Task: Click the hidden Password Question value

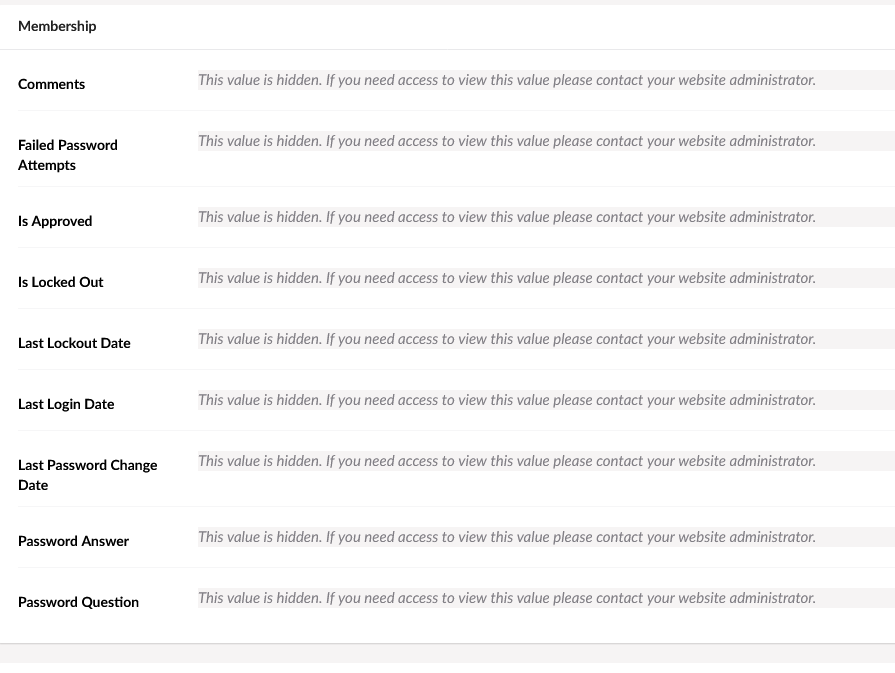Action: tap(507, 598)
